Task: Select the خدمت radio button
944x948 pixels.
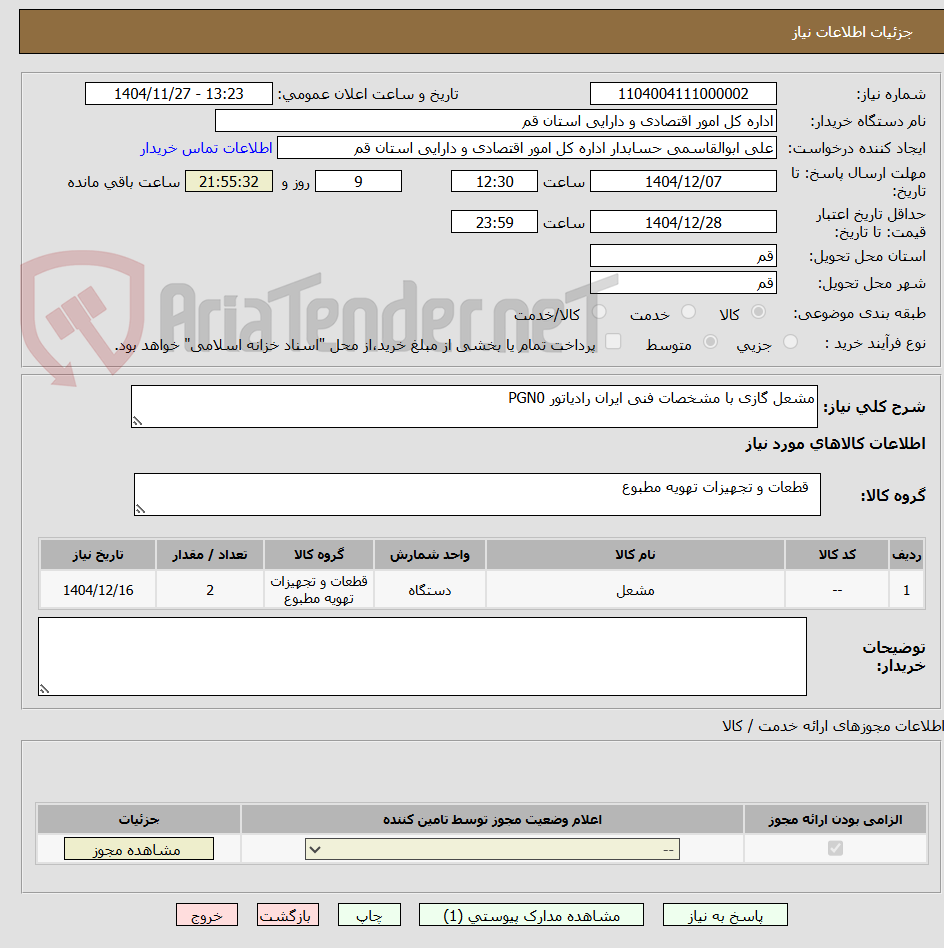Action: [x=688, y=312]
